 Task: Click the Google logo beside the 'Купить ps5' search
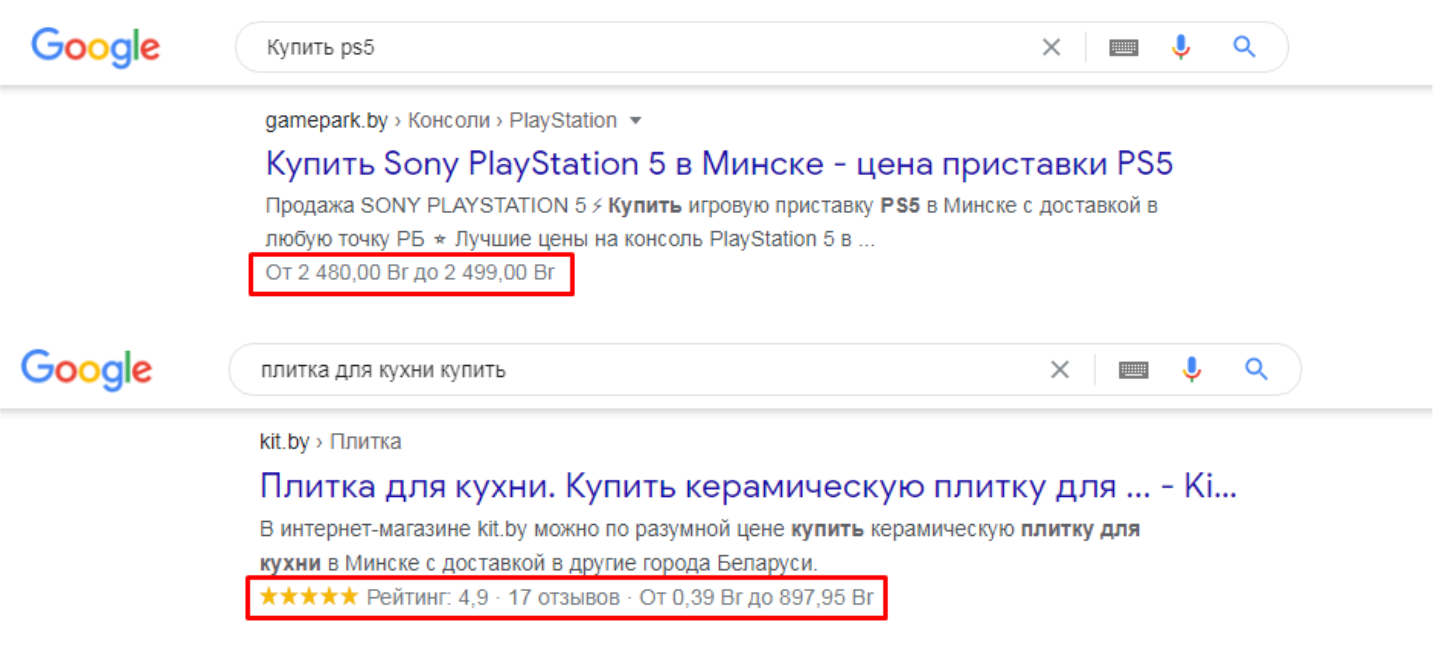95,48
